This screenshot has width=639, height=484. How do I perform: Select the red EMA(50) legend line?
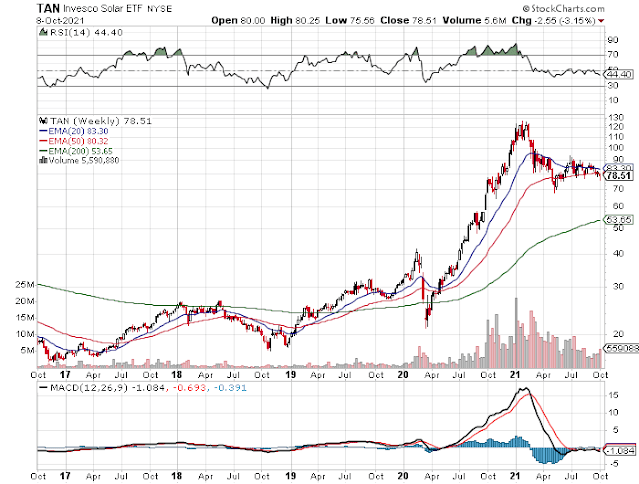43,141
